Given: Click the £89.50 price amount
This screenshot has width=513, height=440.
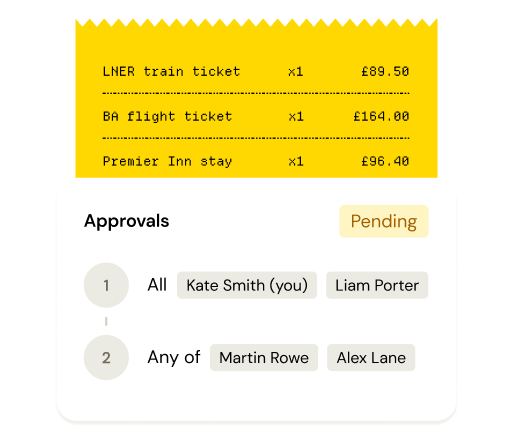Looking at the screenshot, I should click(385, 71).
